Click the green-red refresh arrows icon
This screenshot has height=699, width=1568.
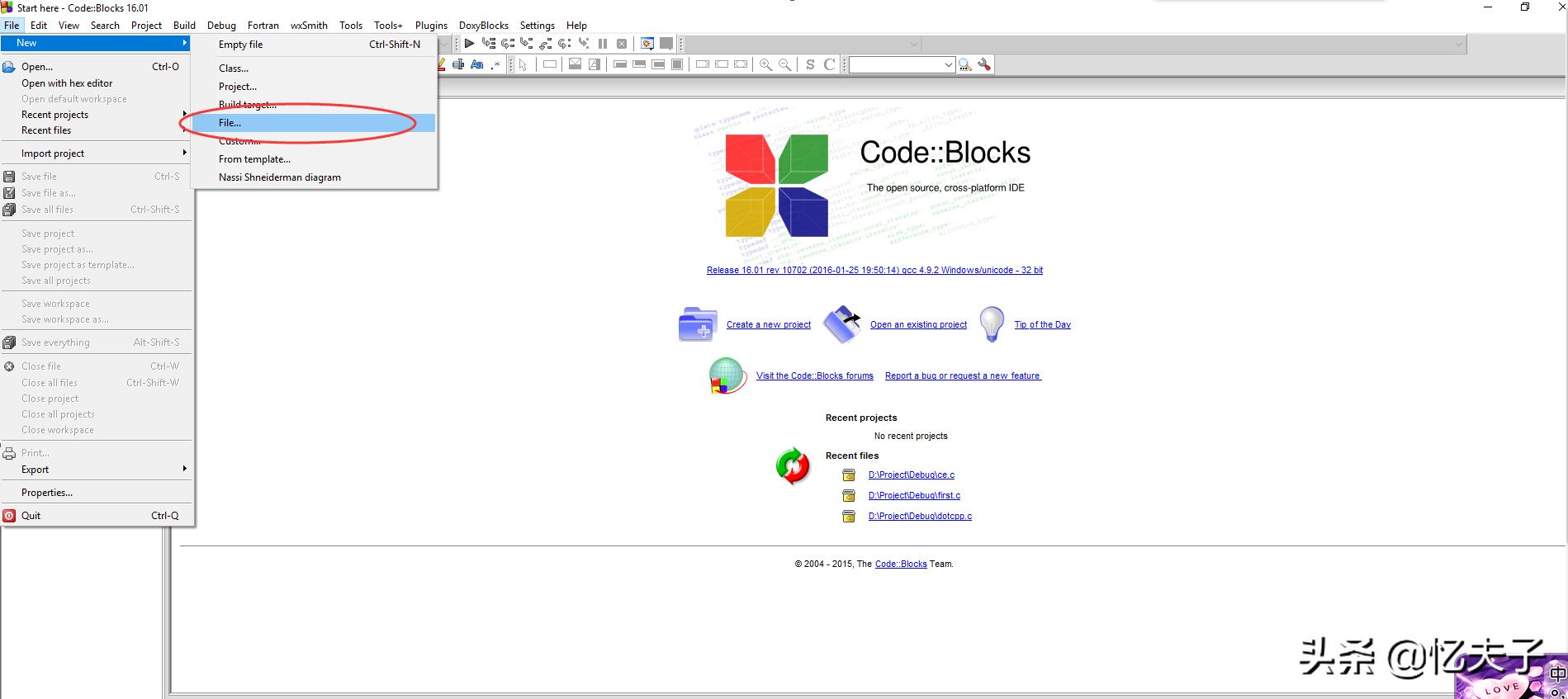(x=793, y=465)
